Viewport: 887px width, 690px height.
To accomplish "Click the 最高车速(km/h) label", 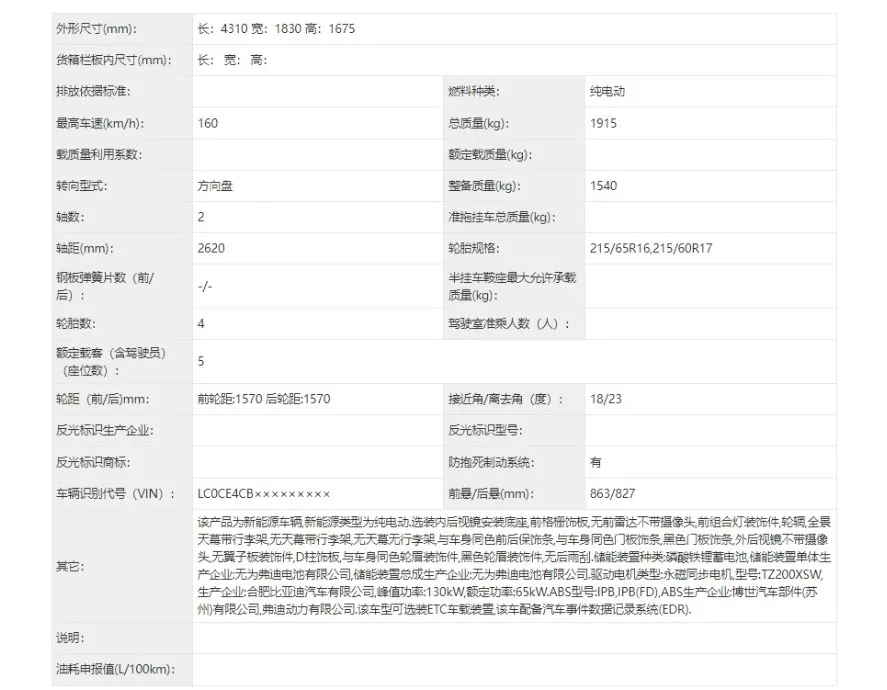I will [100, 123].
